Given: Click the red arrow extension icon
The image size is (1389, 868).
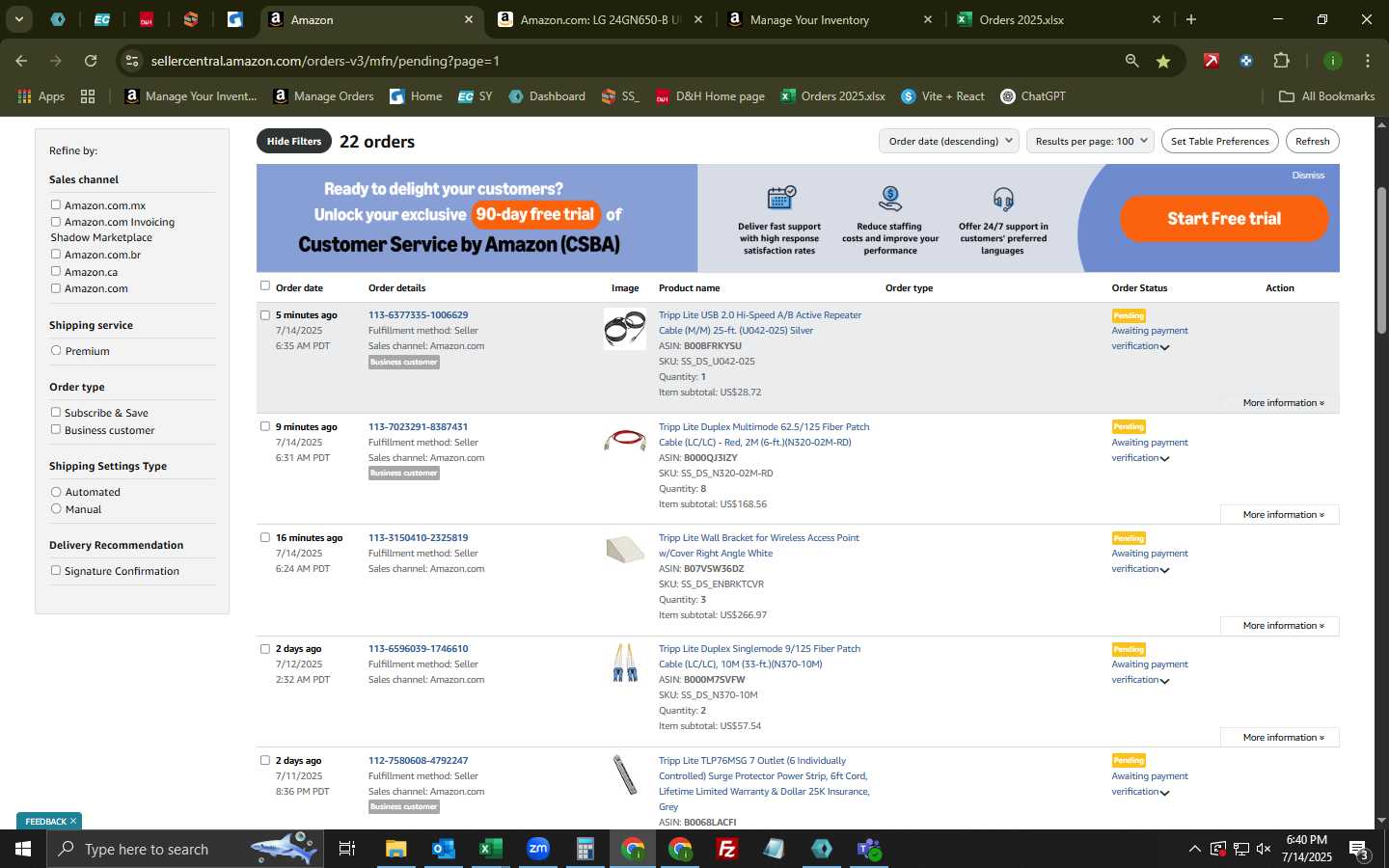Looking at the screenshot, I should (1212, 61).
